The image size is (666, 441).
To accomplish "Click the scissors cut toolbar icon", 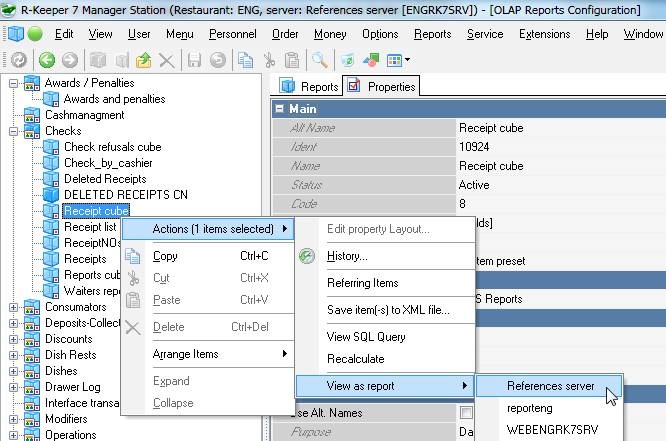I will [270, 60].
